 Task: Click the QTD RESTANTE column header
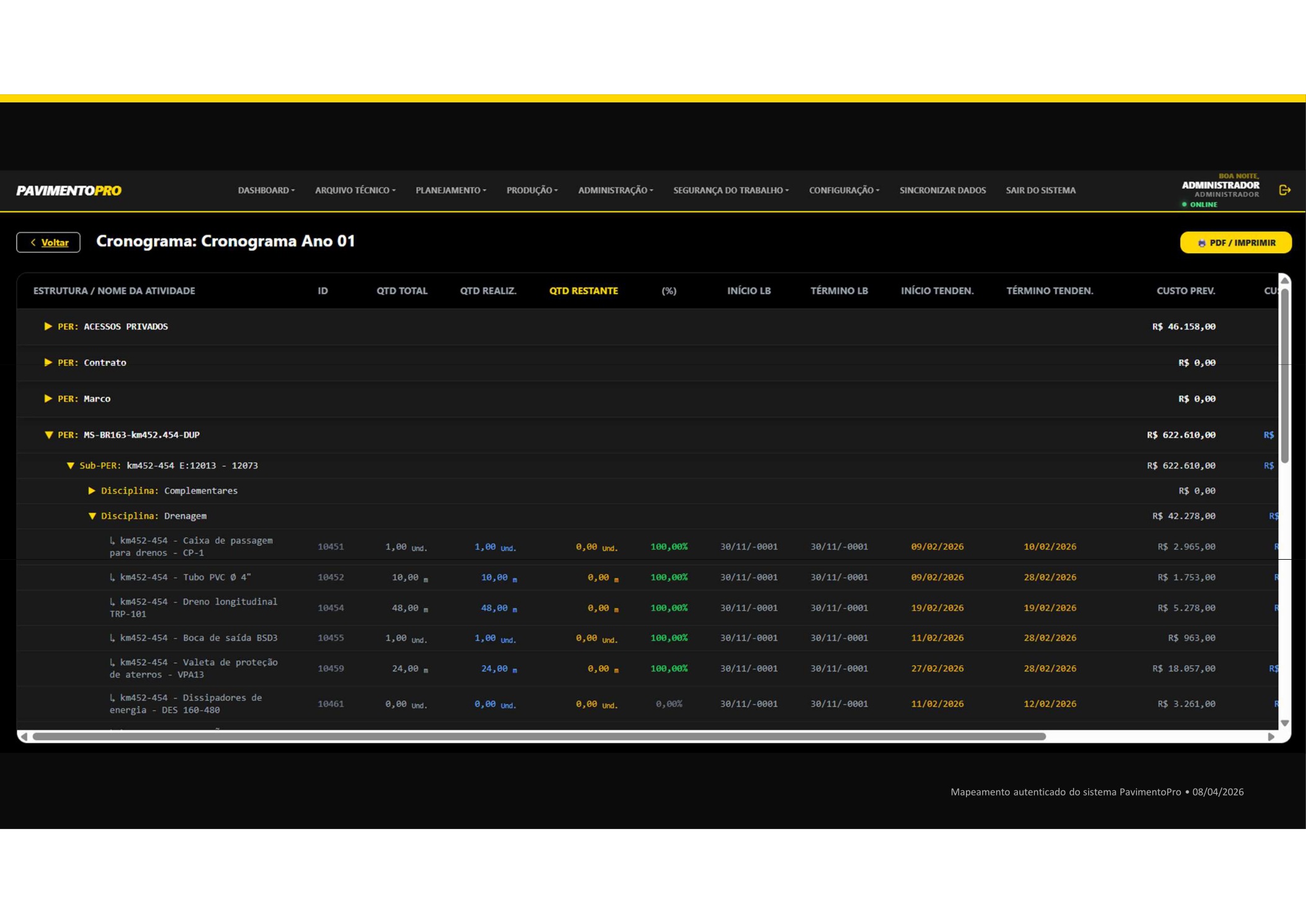(583, 291)
